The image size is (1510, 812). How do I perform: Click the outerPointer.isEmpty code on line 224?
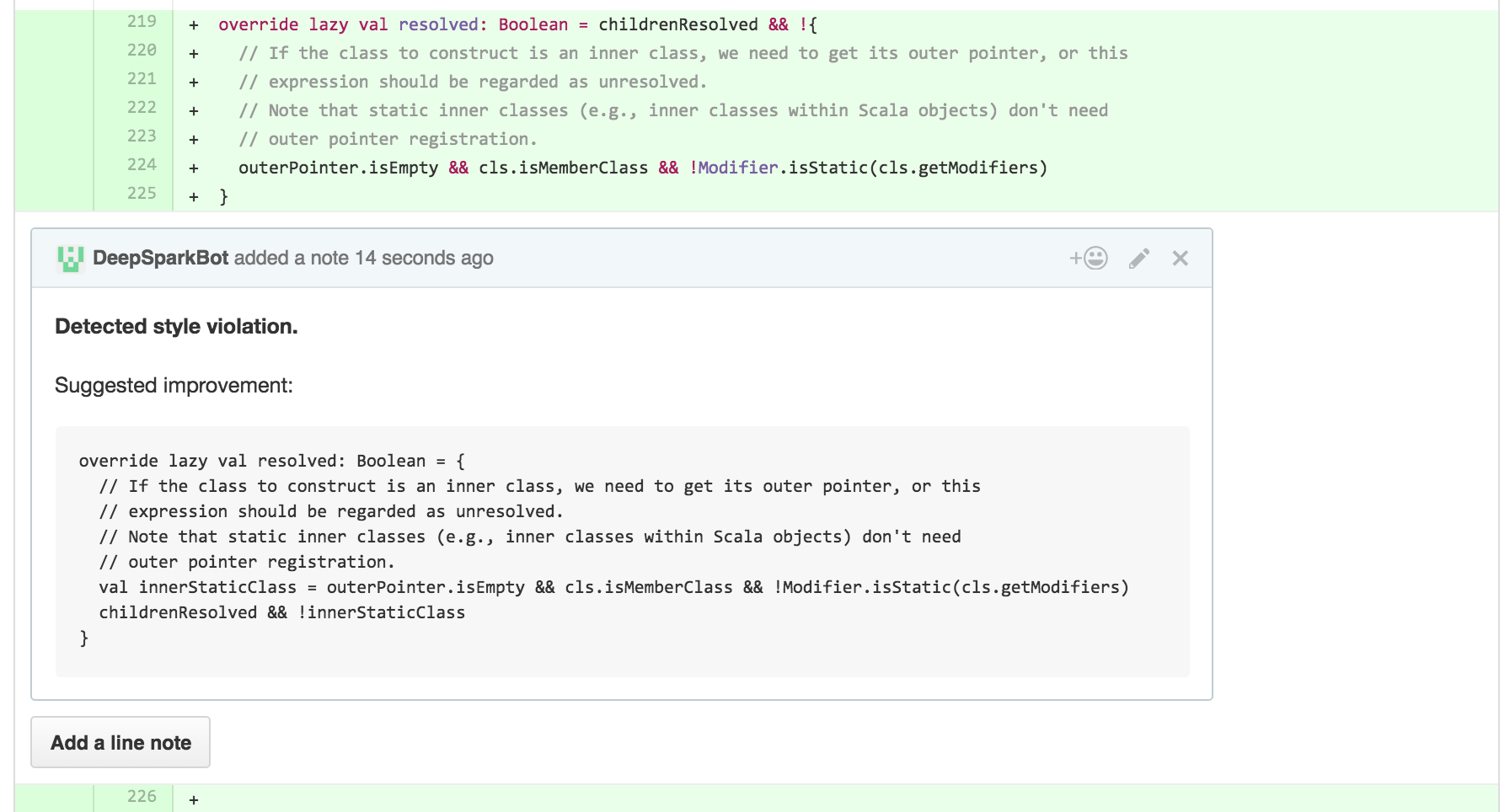(x=338, y=168)
